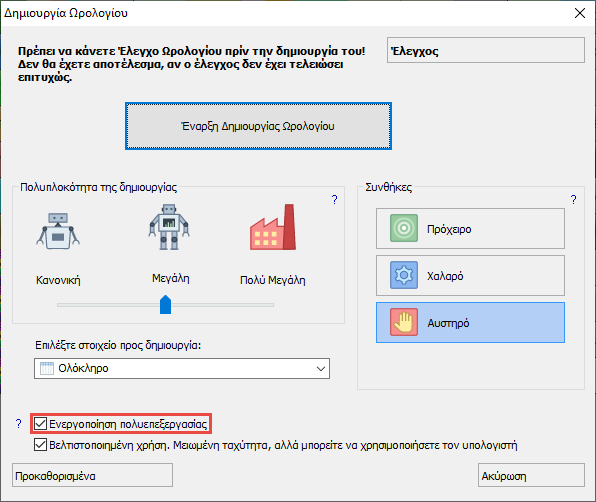
Task: Click the blue gear icon for Χαλαρό
Action: click(404, 275)
